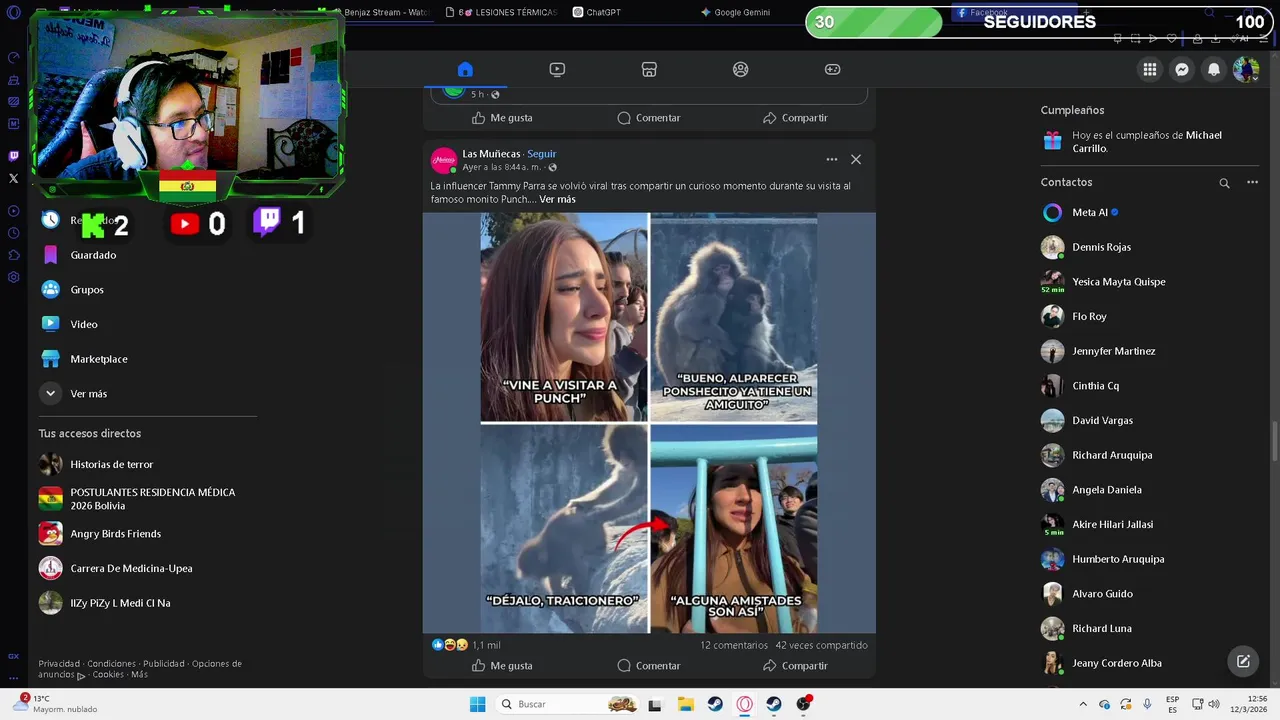Screen dimensions: 1280x720
Task: Share the Las Muñecas post
Action: click(x=795, y=665)
